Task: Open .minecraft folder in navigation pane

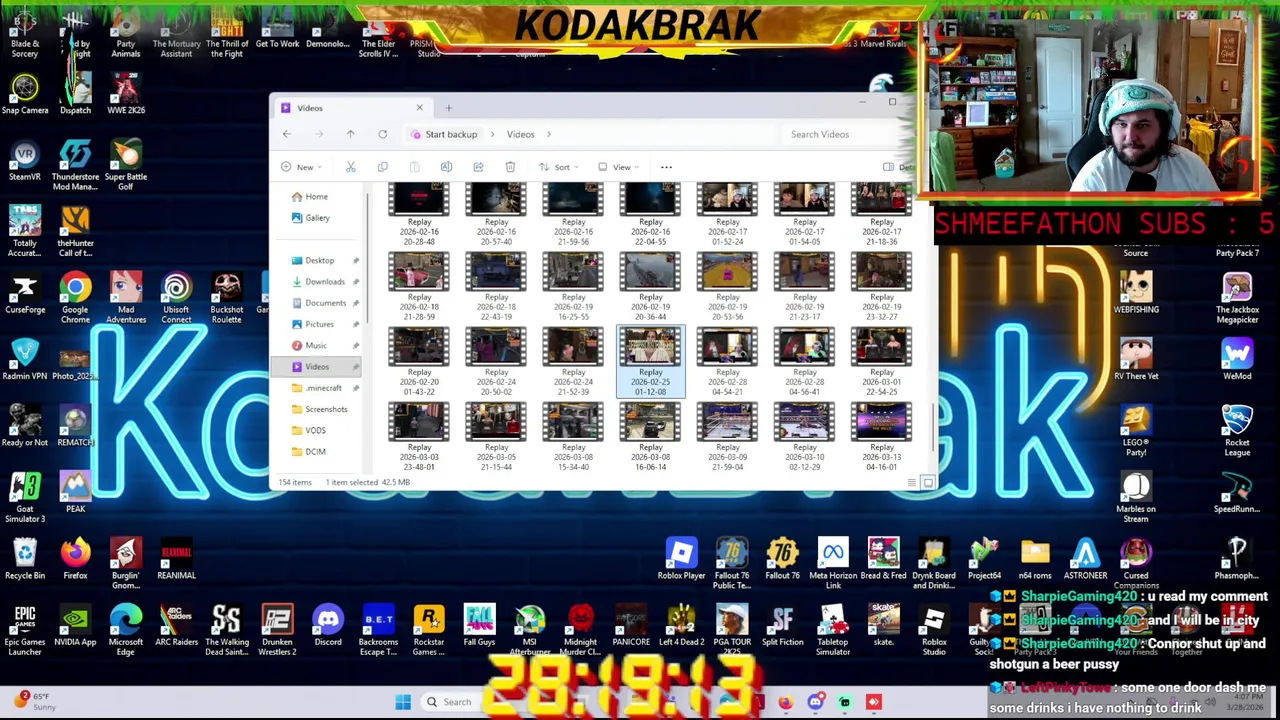Action: pos(323,388)
